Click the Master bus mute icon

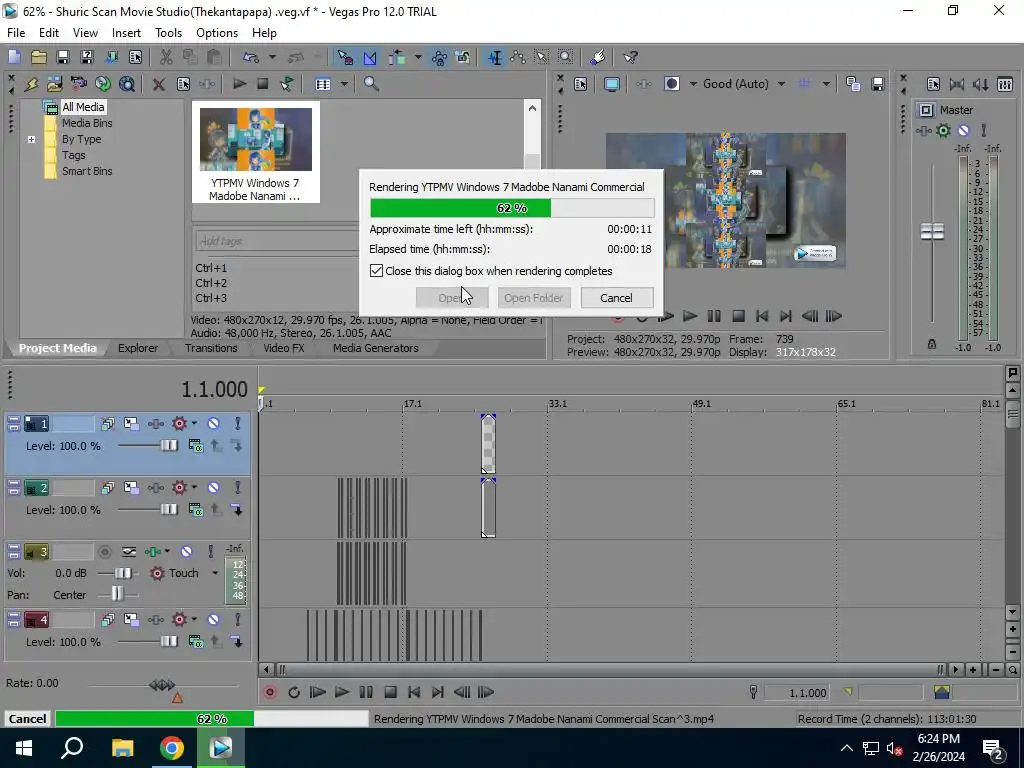963,131
